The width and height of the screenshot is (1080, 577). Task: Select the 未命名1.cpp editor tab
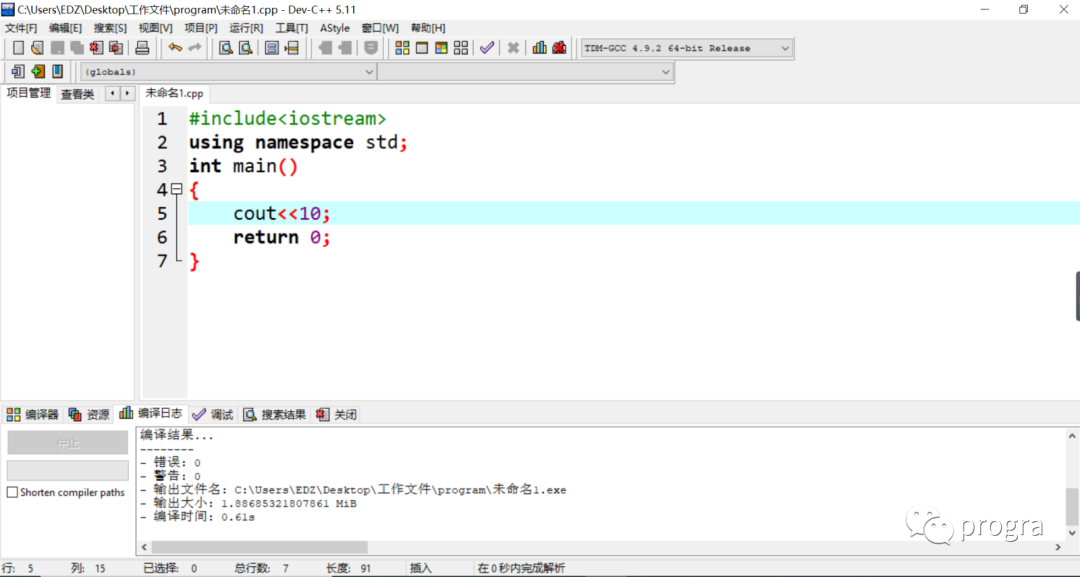(x=174, y=93)
